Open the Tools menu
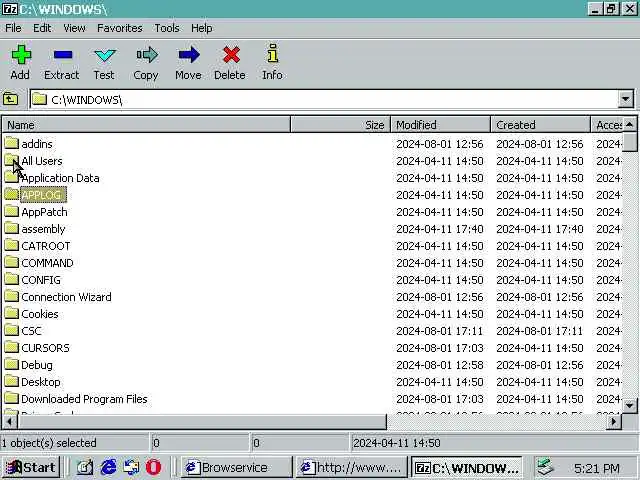 tap(167, 28)
